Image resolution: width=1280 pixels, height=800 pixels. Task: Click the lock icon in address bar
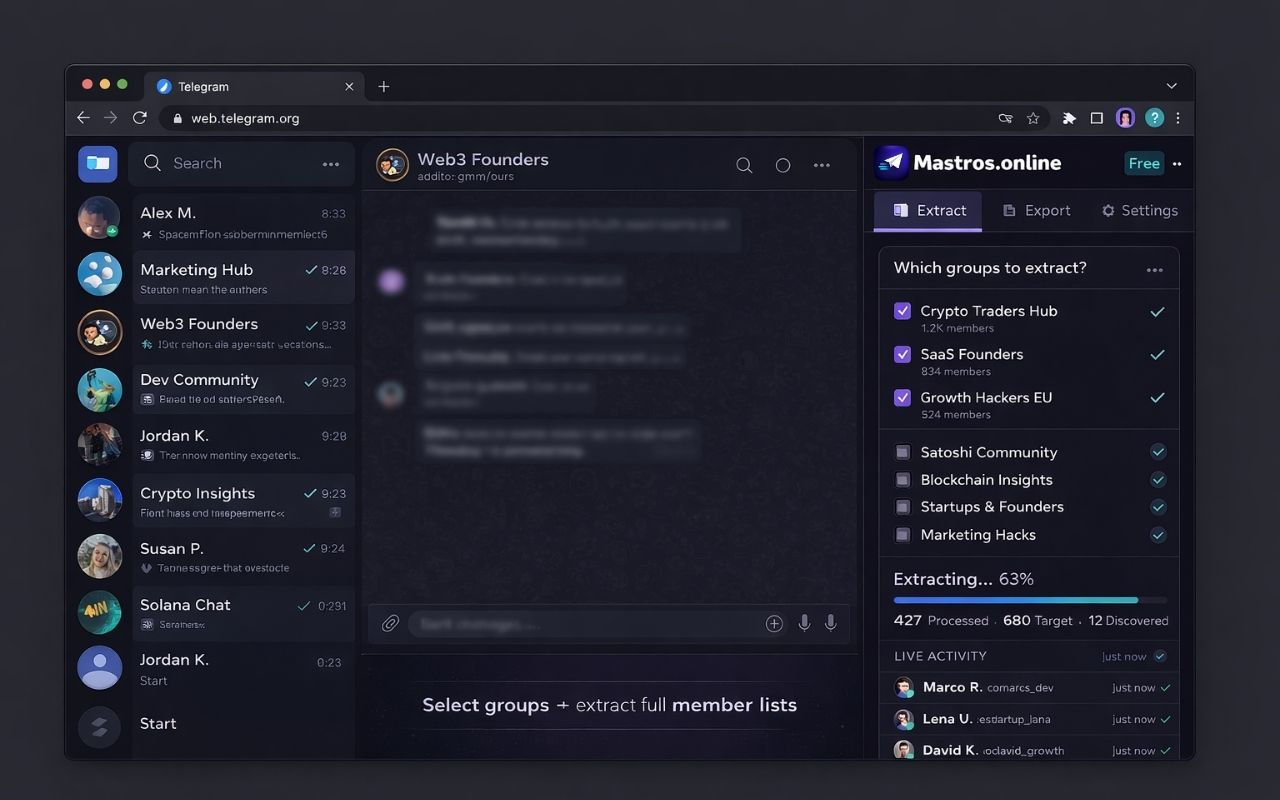coord(178,118)
